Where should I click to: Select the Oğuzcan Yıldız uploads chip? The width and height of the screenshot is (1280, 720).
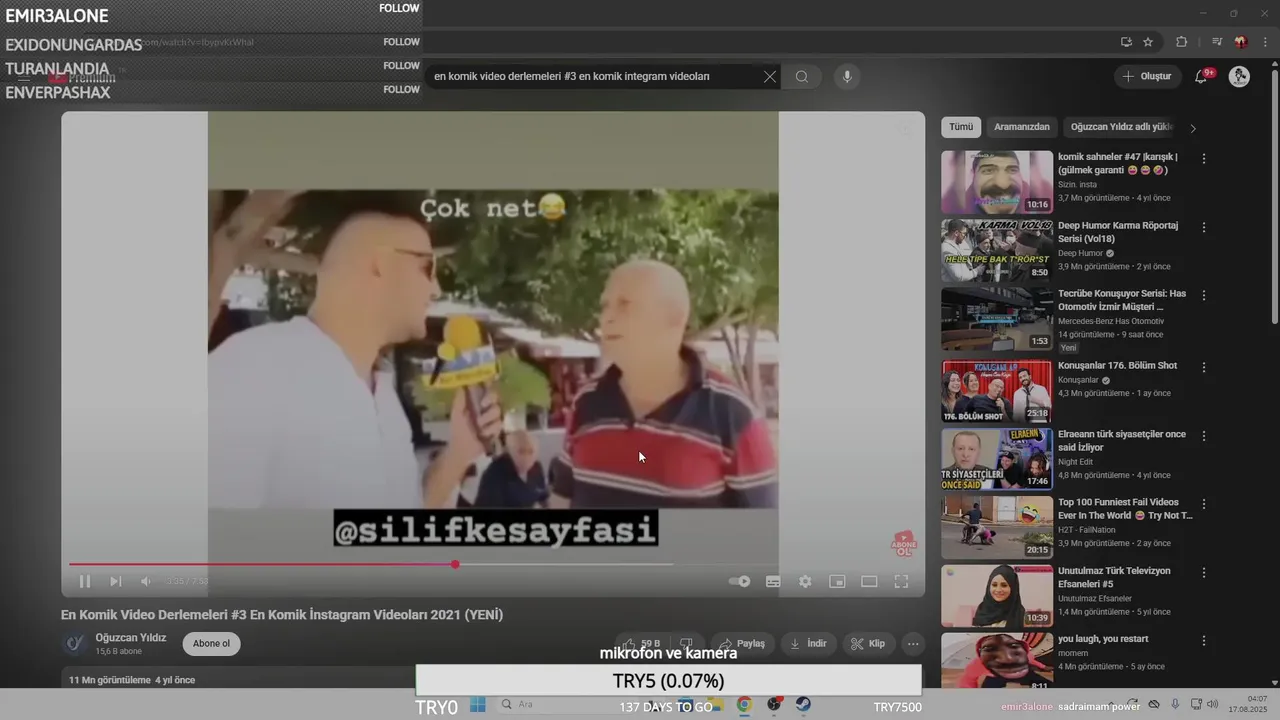(x=1121, y=127)
